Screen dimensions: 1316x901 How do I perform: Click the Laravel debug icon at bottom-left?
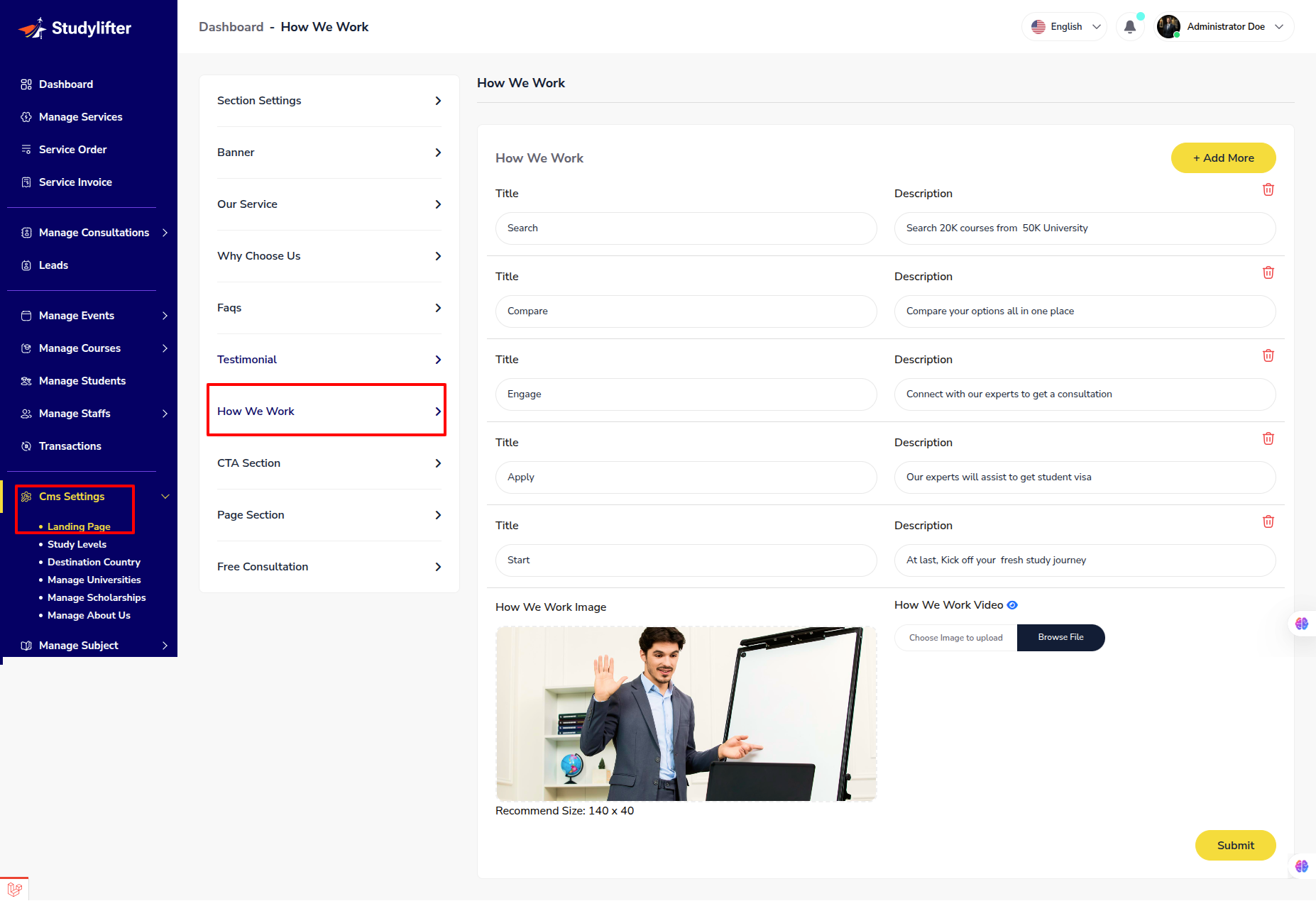click(x=14, y=889)
